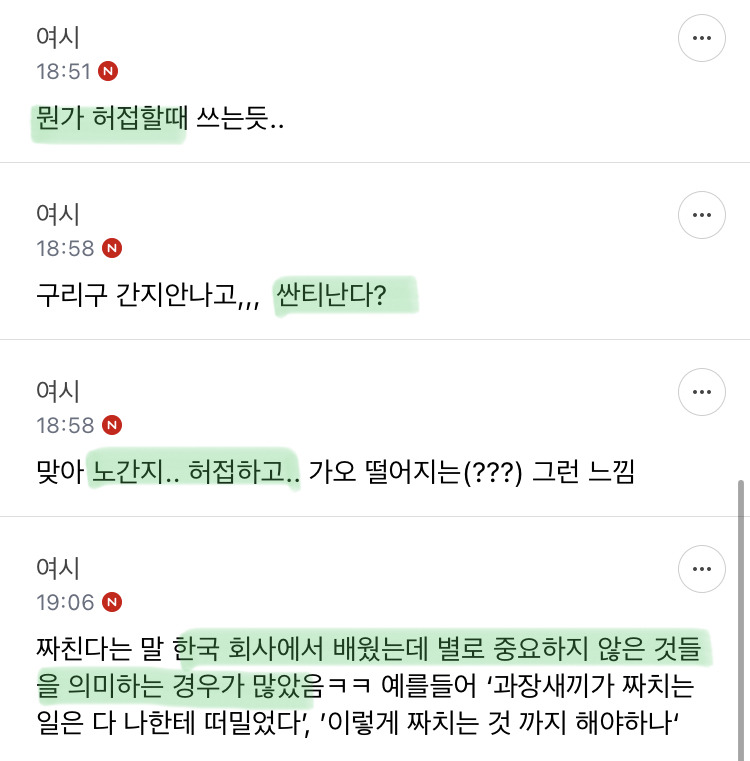Click the 18:58 timestamp above '구리구 간지안나고'
Screen dimensions: 750x761
click(x=65, y=247)
